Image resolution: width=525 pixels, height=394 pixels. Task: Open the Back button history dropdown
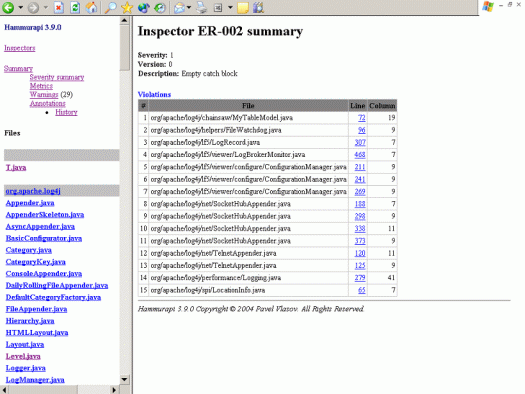tap(20, 7)
